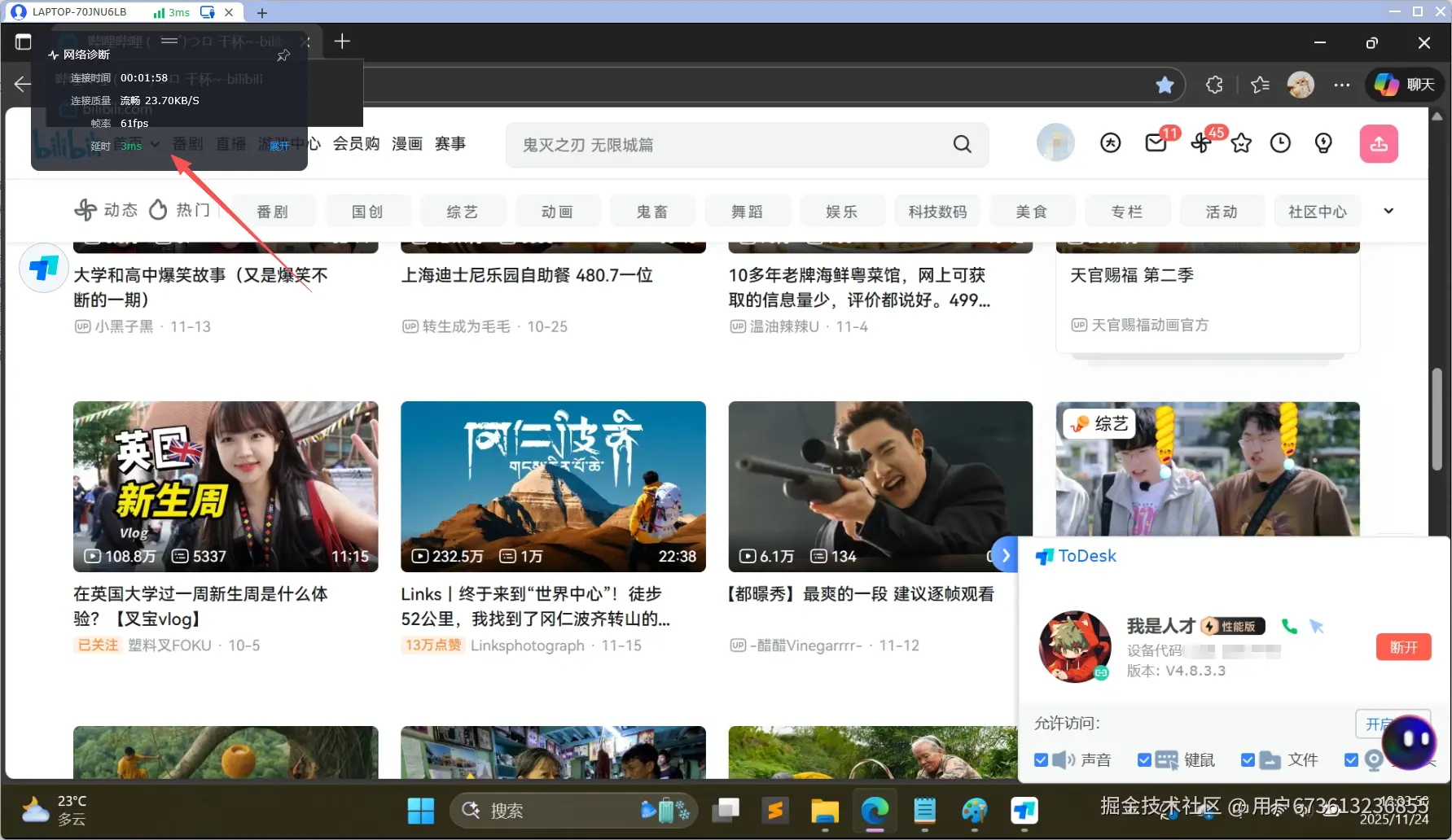Open the ToDesk app on the taskbar
The image size is (1452, 840).
pos(1024,811)
